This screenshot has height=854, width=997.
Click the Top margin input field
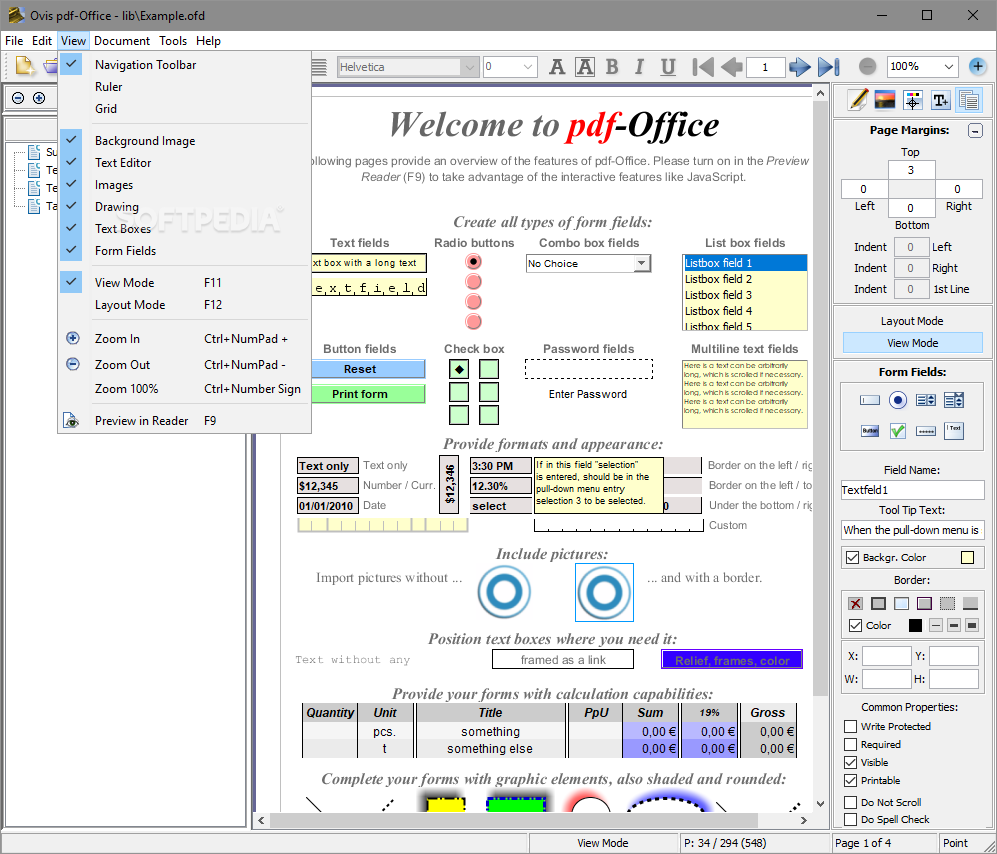[911, 170]
